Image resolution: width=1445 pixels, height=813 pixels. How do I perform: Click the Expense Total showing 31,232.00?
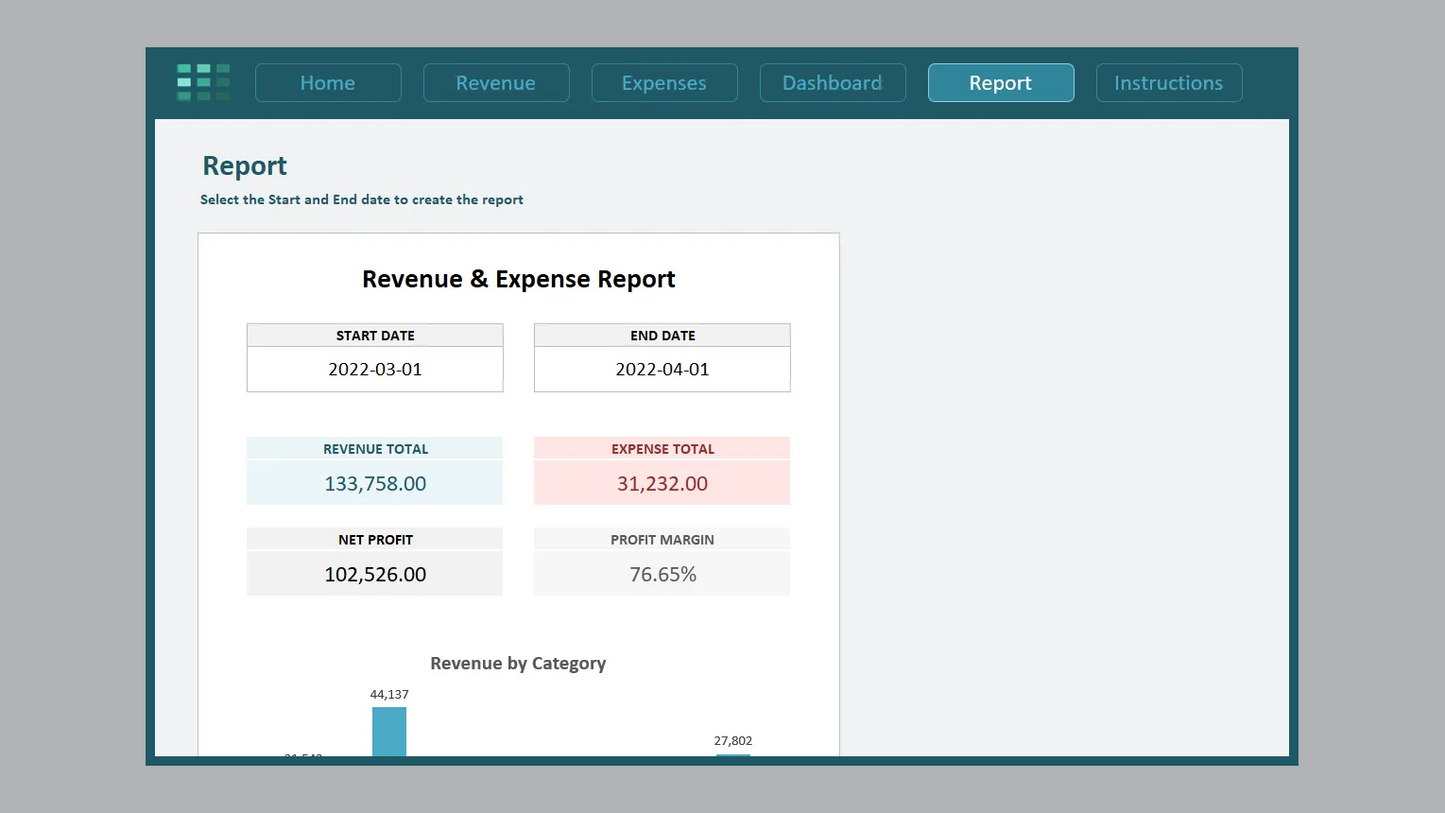coord(662,483)
